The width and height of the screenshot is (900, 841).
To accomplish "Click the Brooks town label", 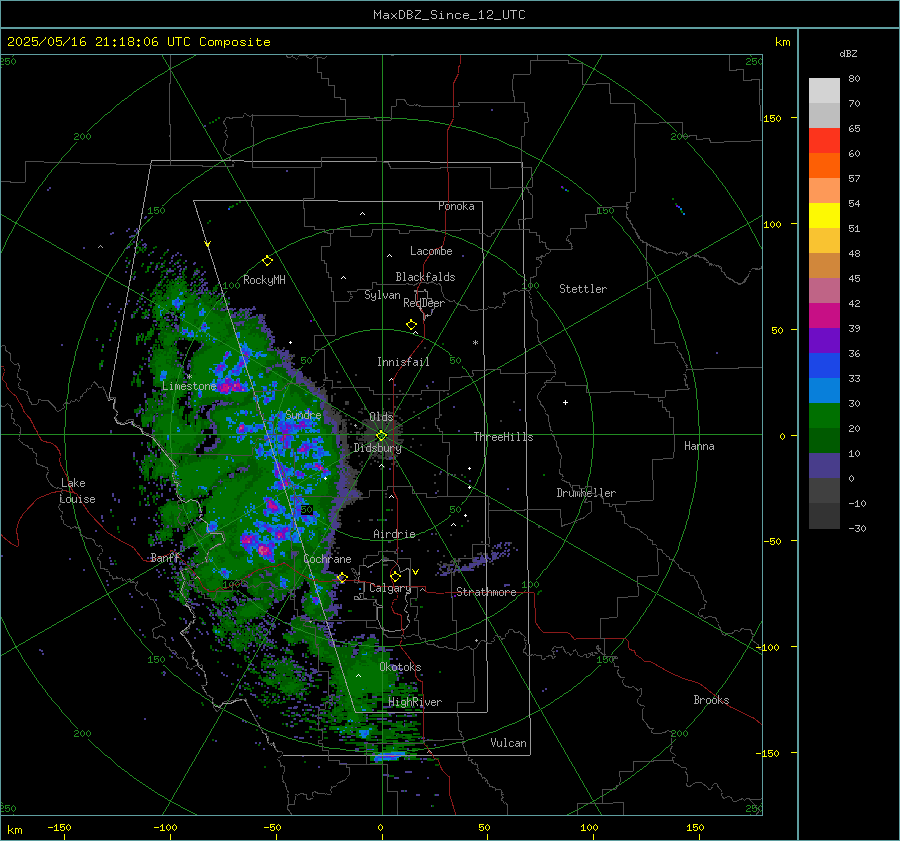I will tap(711, 700).
